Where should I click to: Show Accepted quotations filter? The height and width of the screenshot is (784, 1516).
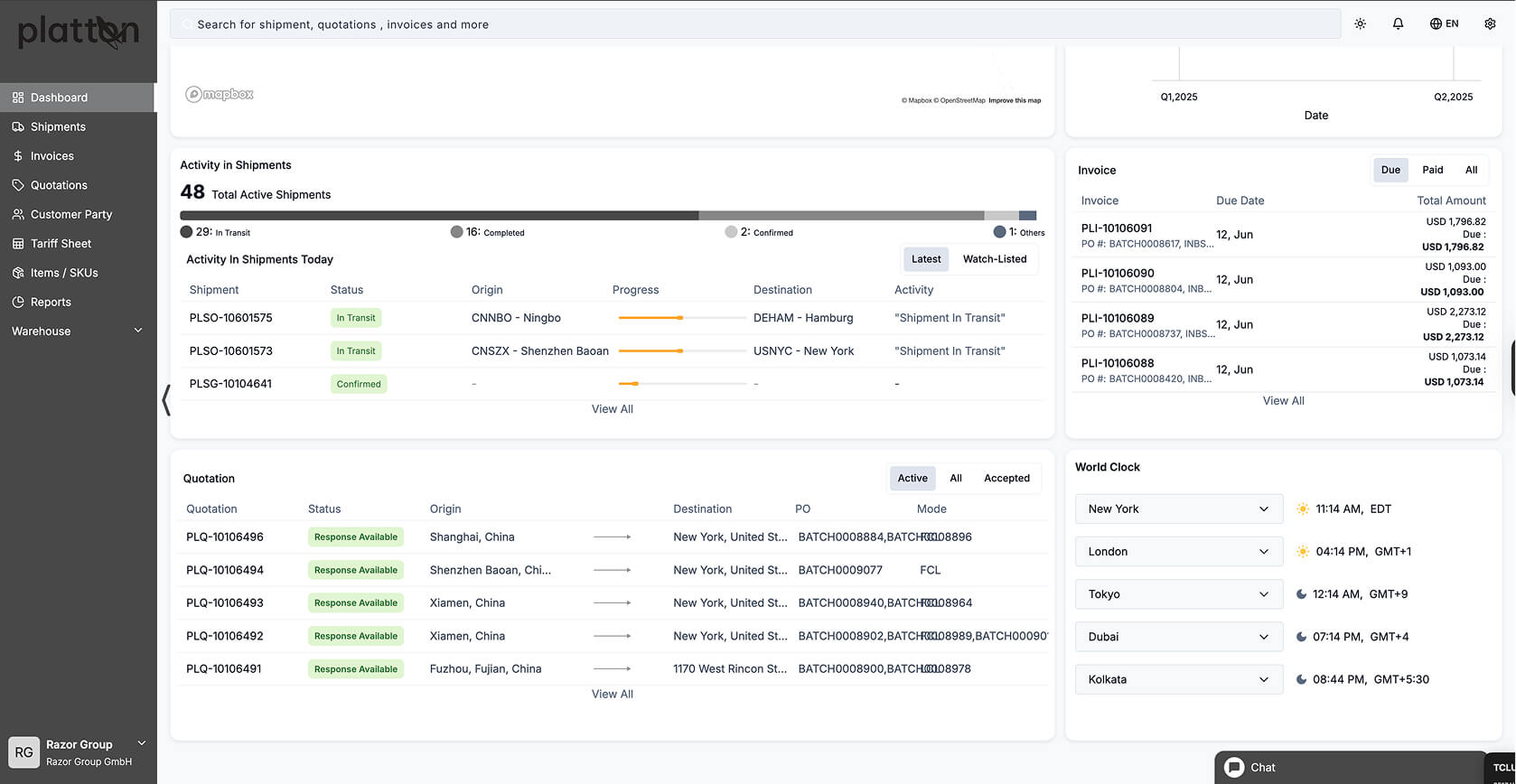pos(1006,479)
